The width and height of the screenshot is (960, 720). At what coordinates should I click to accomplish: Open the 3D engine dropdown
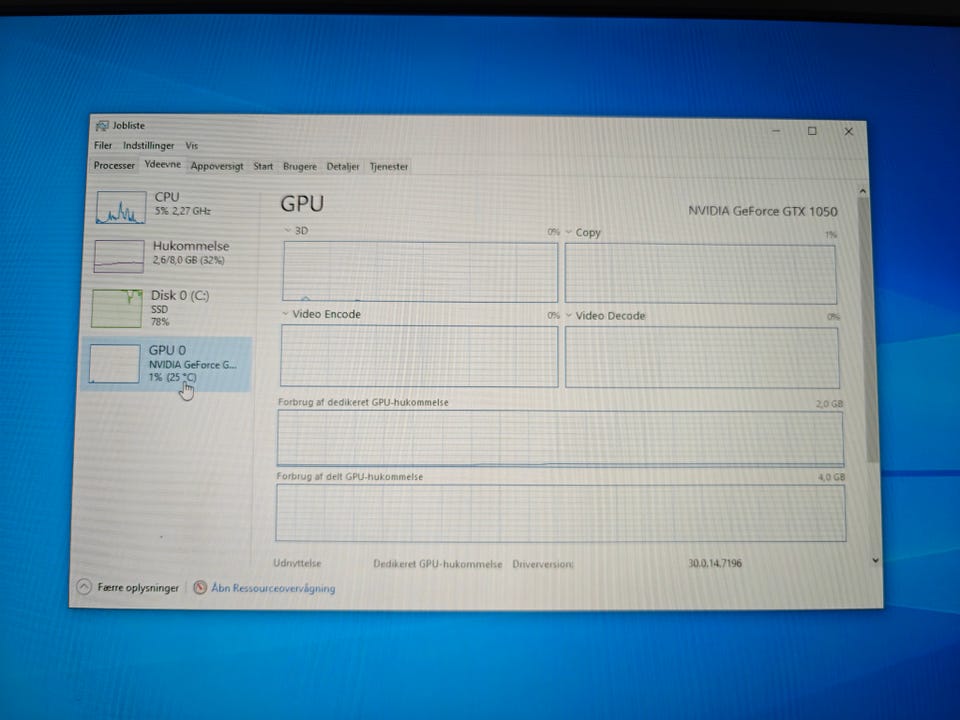coord(287,231)
